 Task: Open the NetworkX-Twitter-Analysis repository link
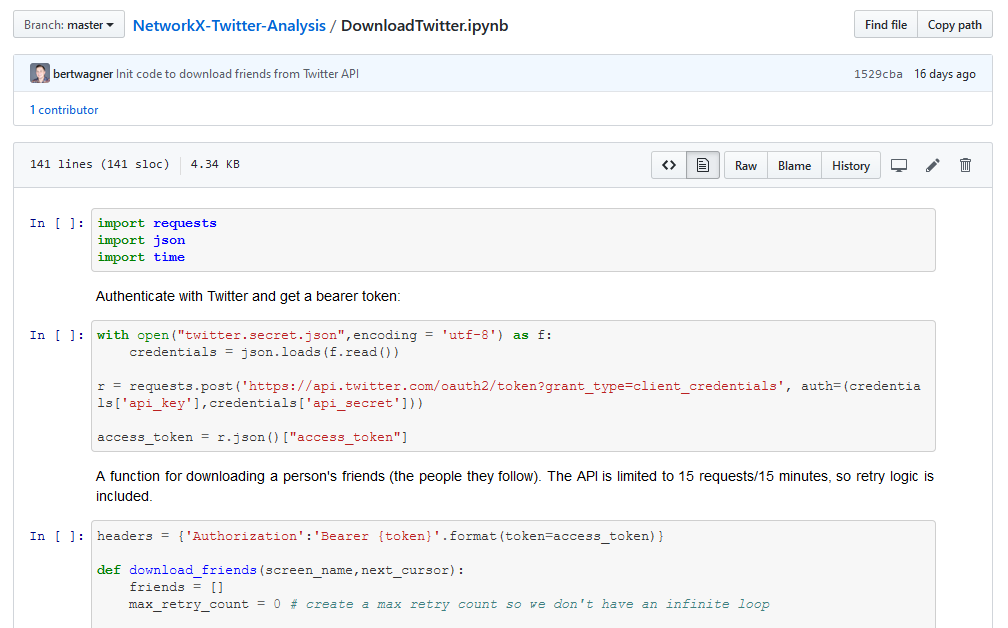(x=229, y=26)
